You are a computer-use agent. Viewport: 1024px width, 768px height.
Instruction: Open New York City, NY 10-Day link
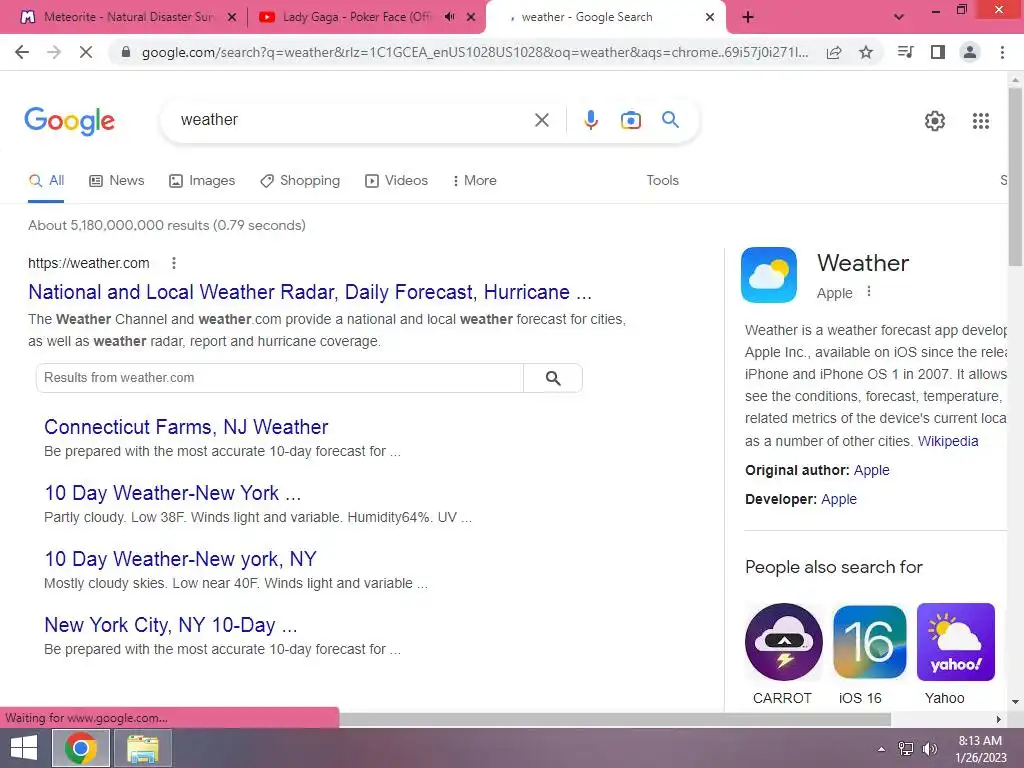pyautogui.click(x=170, y=625)
